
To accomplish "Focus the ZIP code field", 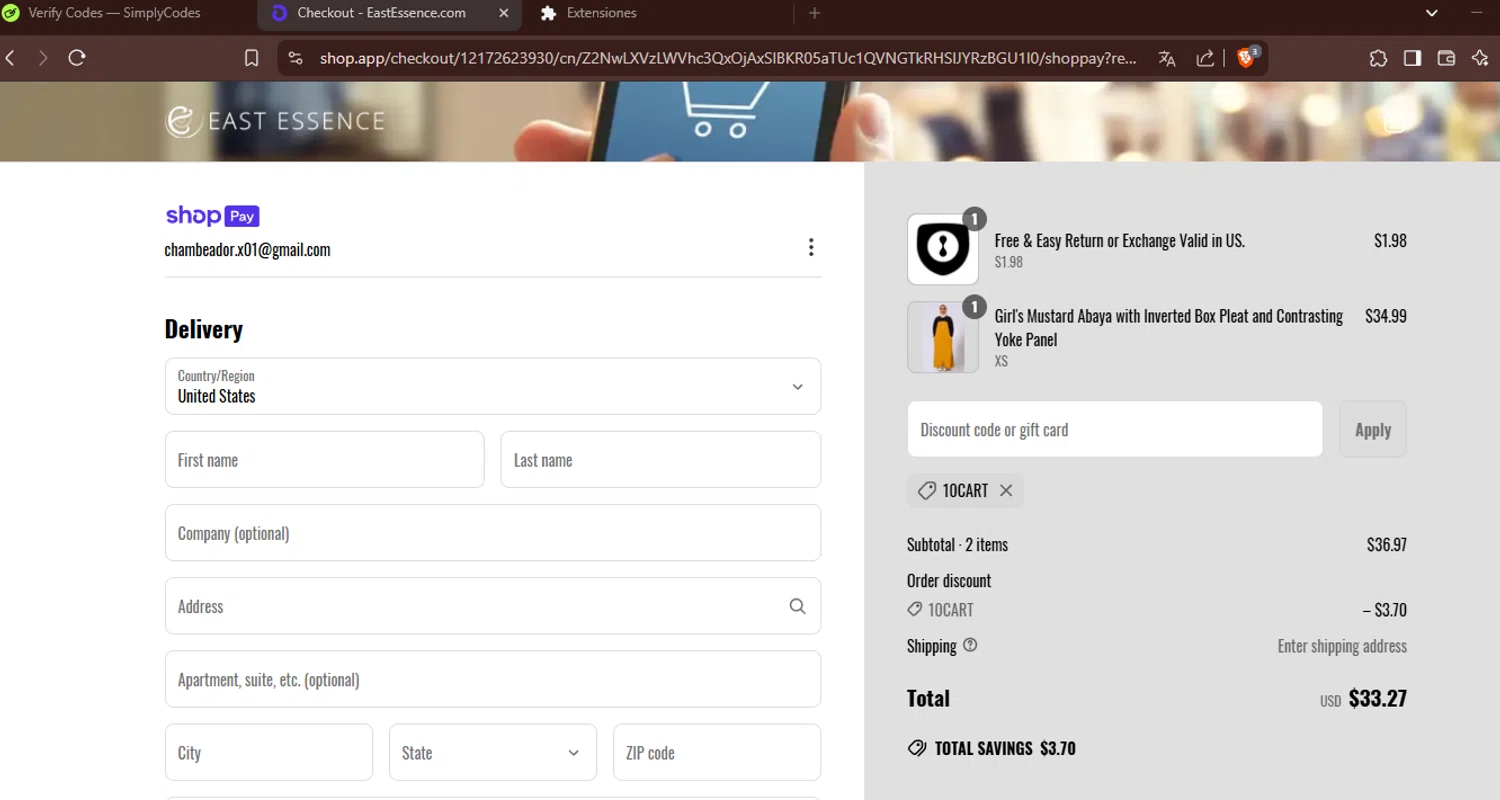I will (717, 752).
